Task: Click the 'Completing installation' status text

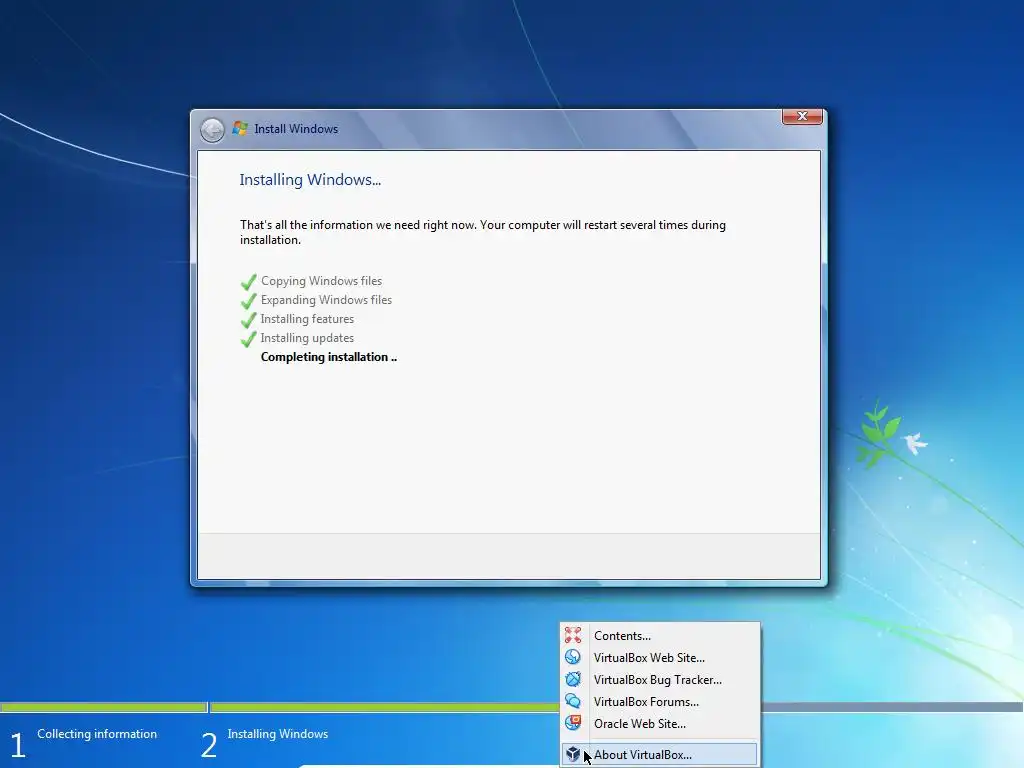Action: pyautogui.click(x=328, y=357)
